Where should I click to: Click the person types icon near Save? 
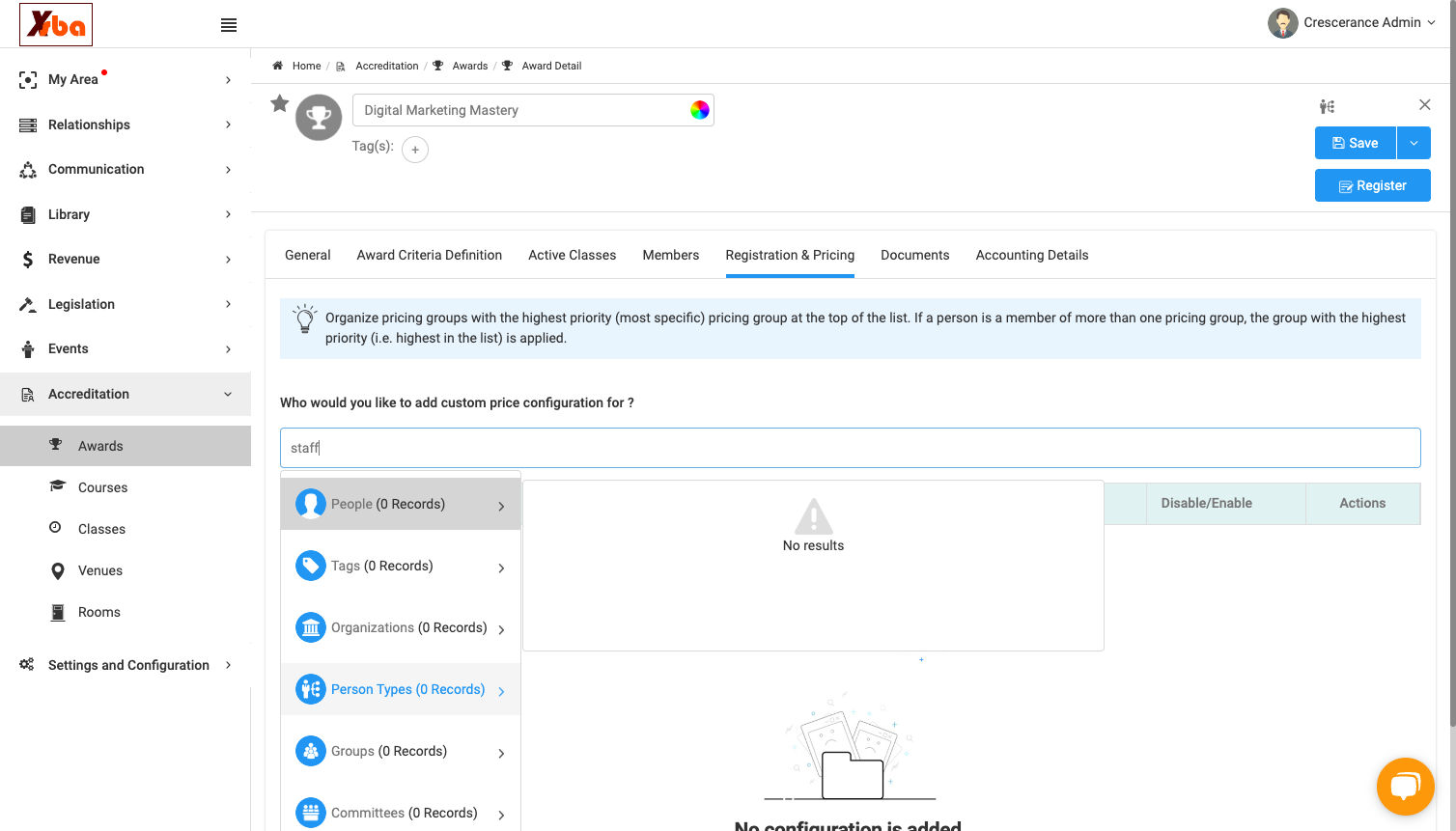[1328, 106]
